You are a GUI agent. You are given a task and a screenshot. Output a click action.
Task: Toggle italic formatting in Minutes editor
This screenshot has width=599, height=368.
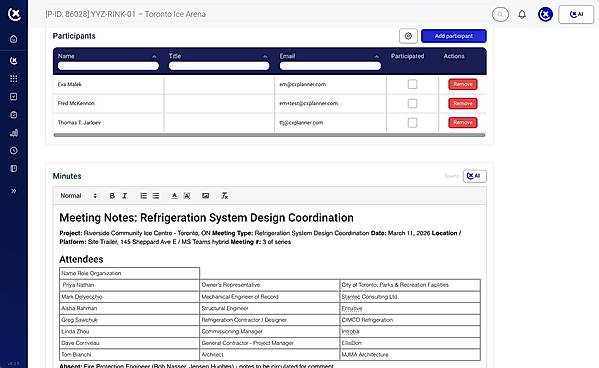point(125,196)
